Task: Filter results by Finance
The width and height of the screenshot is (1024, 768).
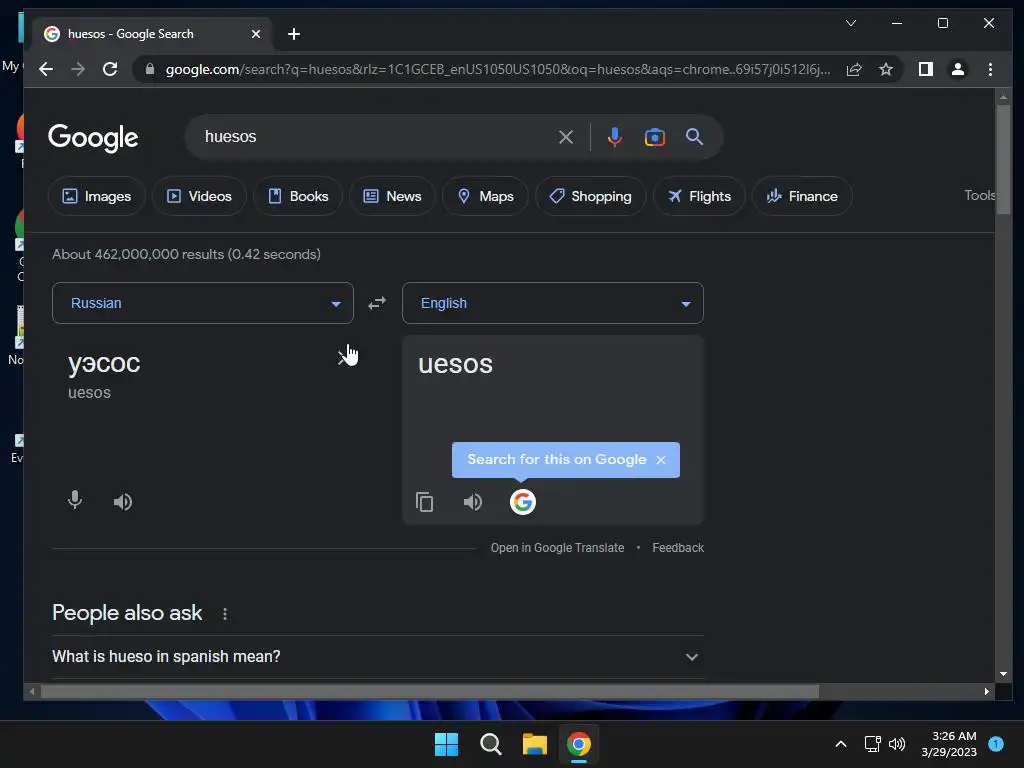Action: pos(803,196)
